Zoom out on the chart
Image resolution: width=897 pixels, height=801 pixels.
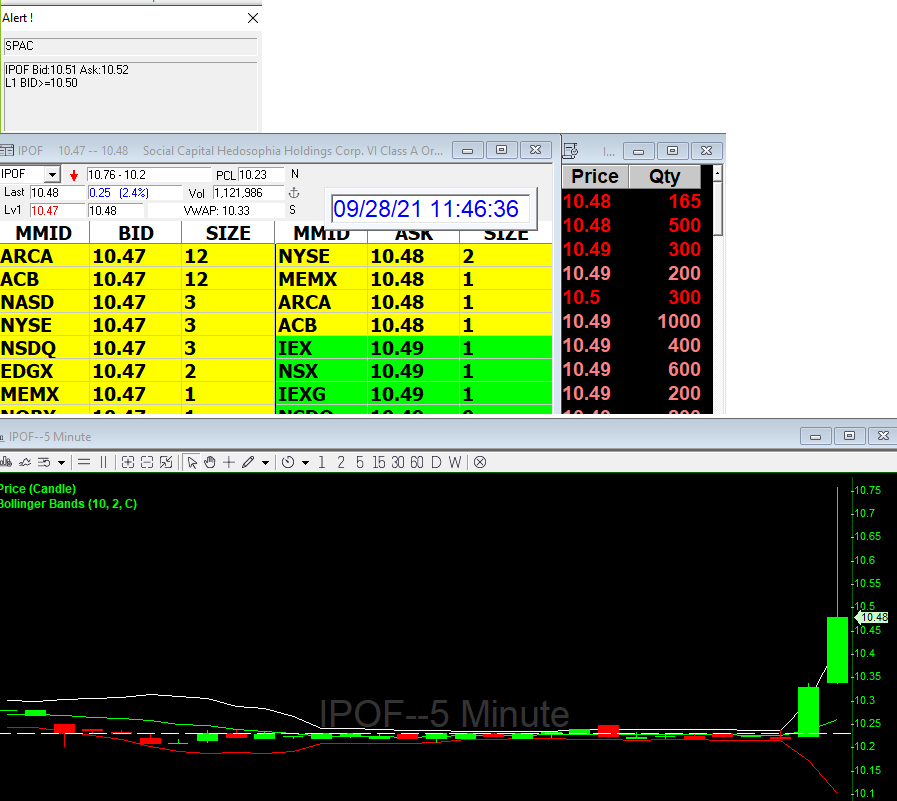coord(147,462)
